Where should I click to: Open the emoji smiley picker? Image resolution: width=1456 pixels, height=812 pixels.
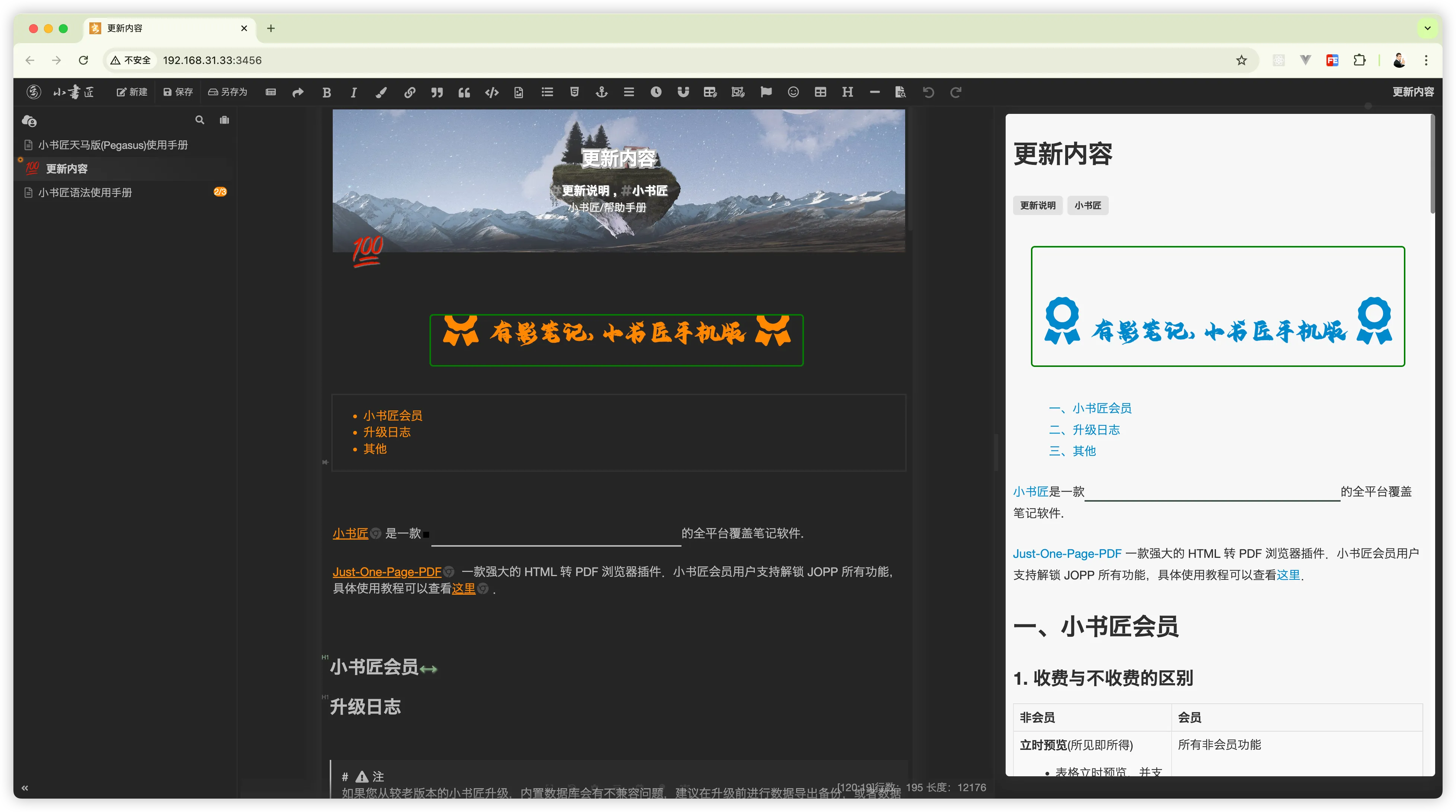coord(794,92)
